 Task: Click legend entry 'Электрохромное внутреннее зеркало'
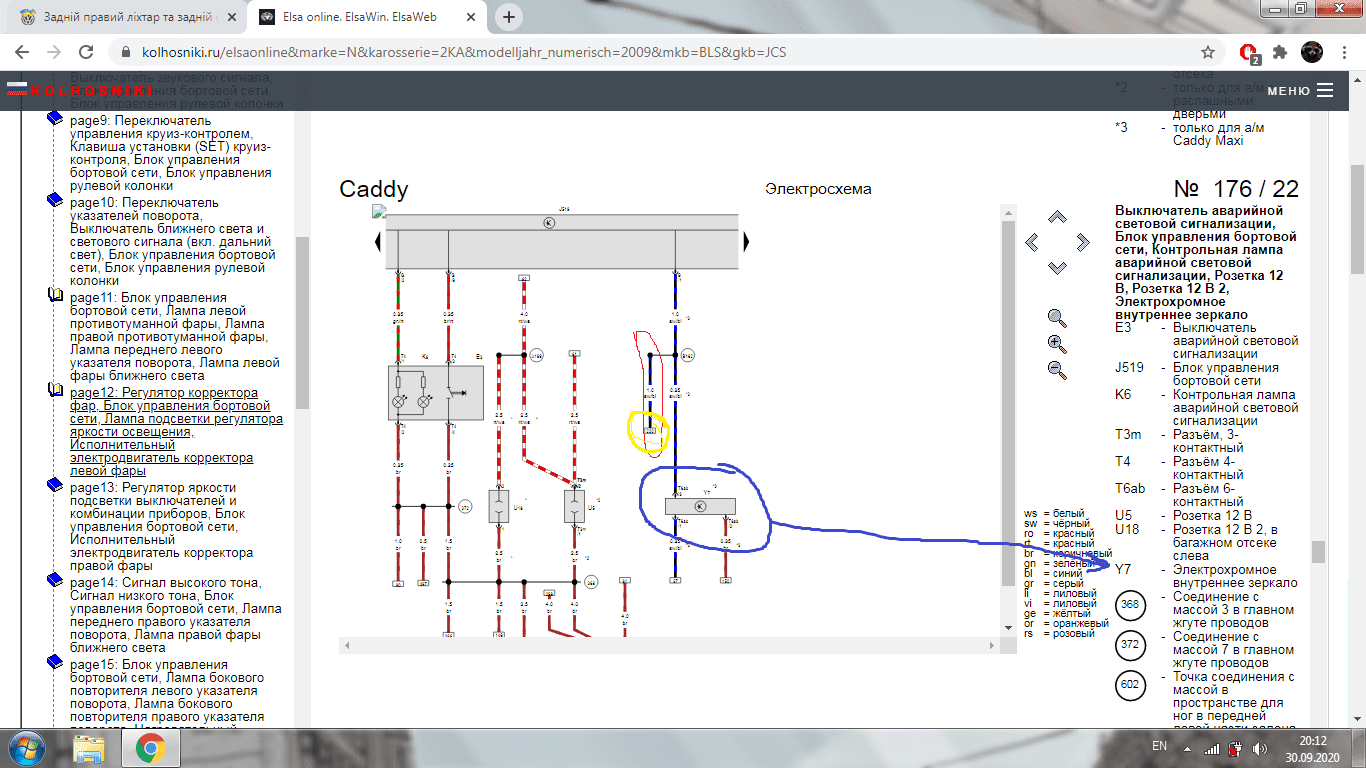1234,576
